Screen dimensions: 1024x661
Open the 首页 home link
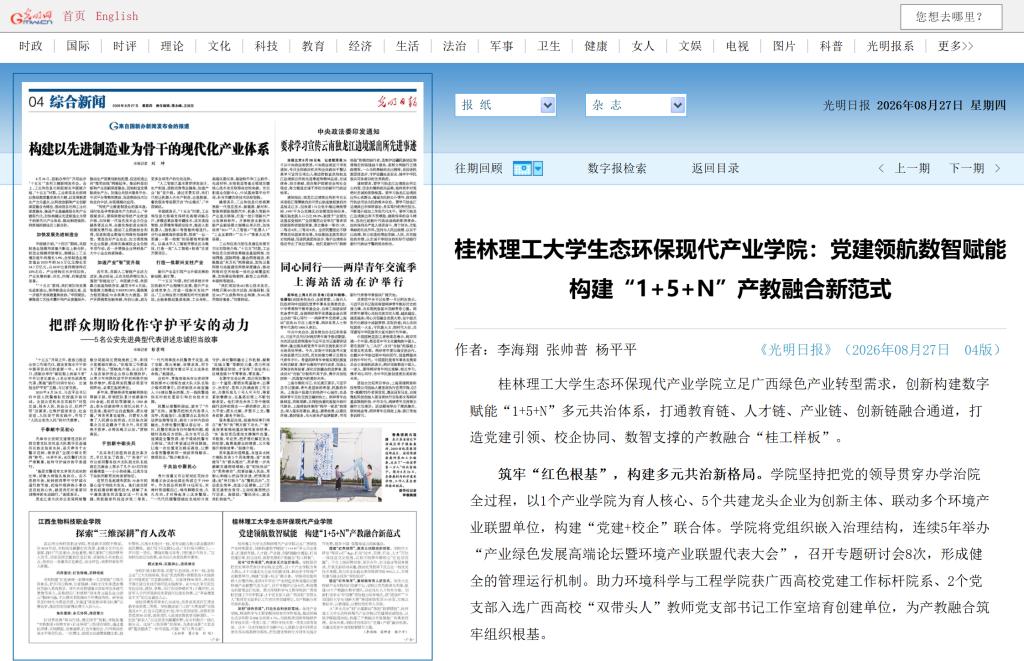click(74, 16)
